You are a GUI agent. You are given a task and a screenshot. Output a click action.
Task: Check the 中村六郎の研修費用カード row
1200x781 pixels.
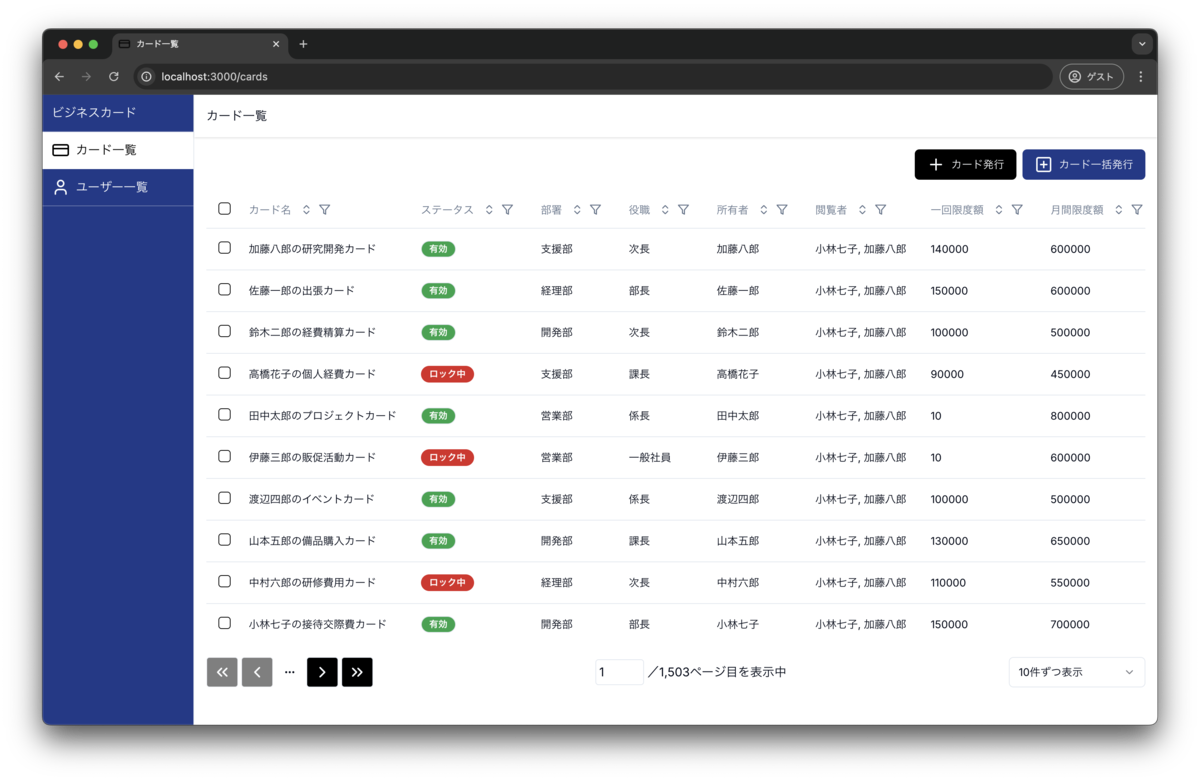[x=224, y=581]
